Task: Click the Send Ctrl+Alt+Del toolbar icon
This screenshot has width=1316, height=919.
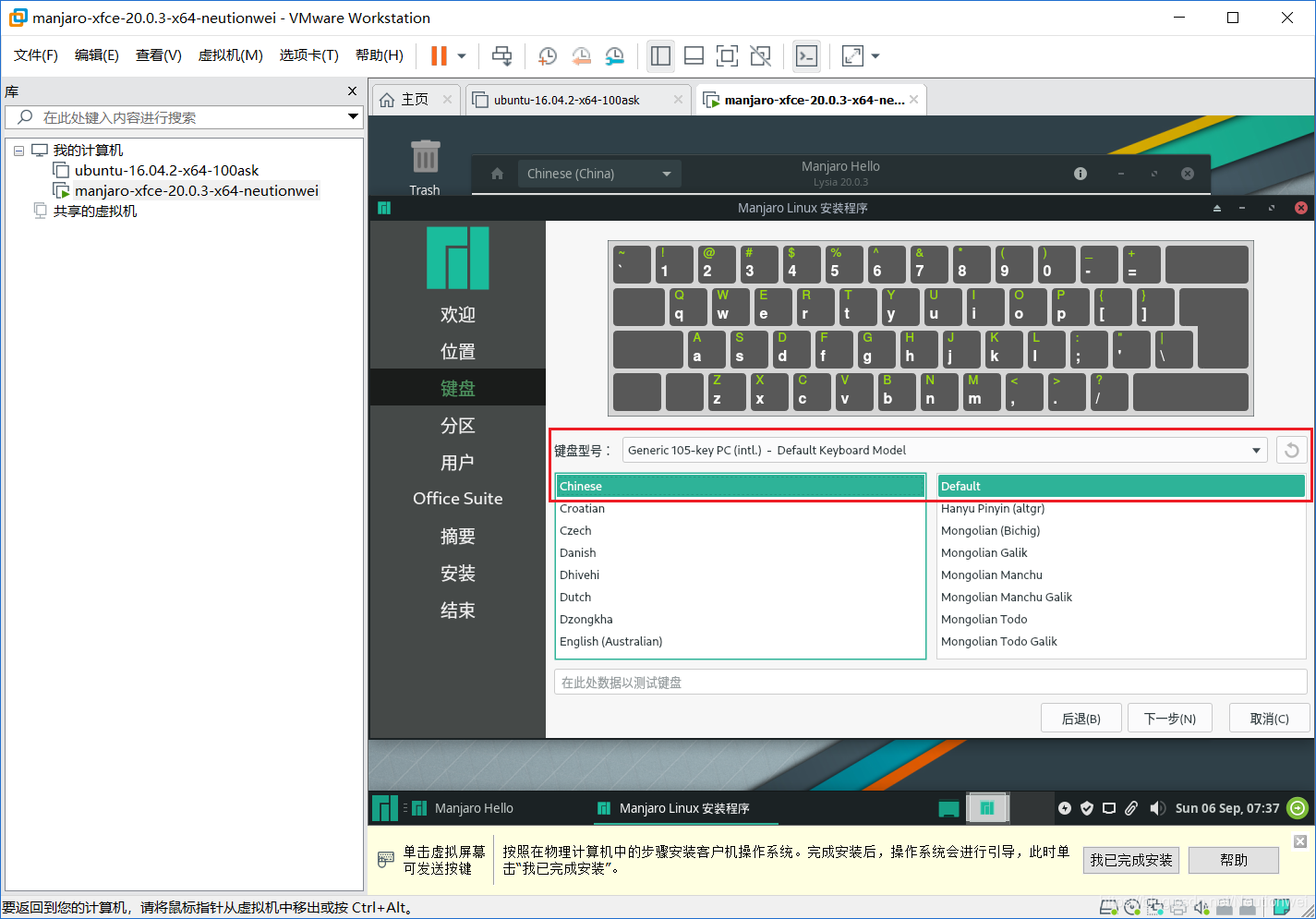Action: coord(501,56)
